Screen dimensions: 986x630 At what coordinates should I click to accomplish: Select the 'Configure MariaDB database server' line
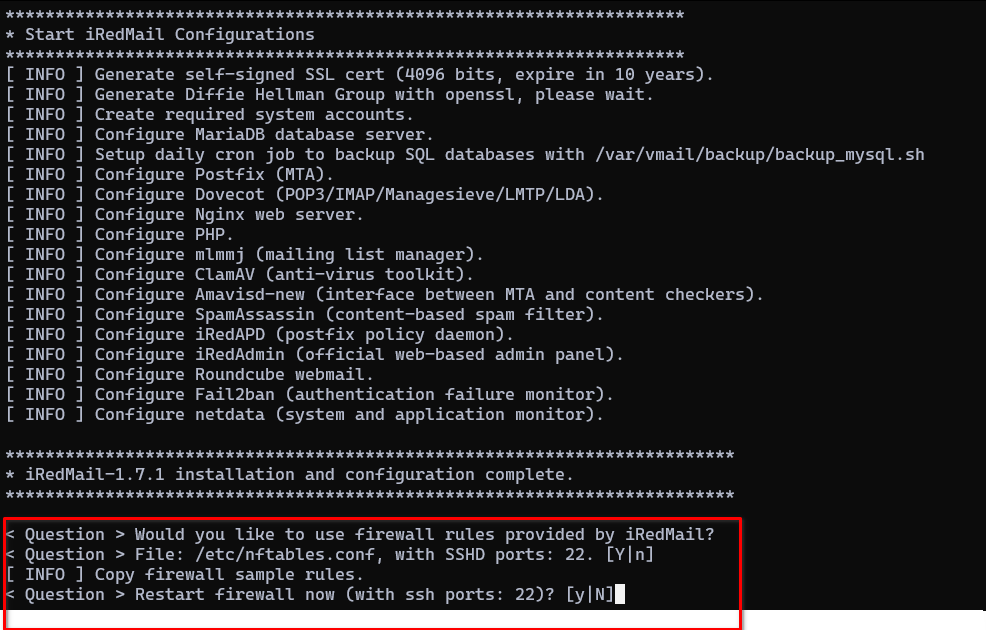(x=219, y=135)
